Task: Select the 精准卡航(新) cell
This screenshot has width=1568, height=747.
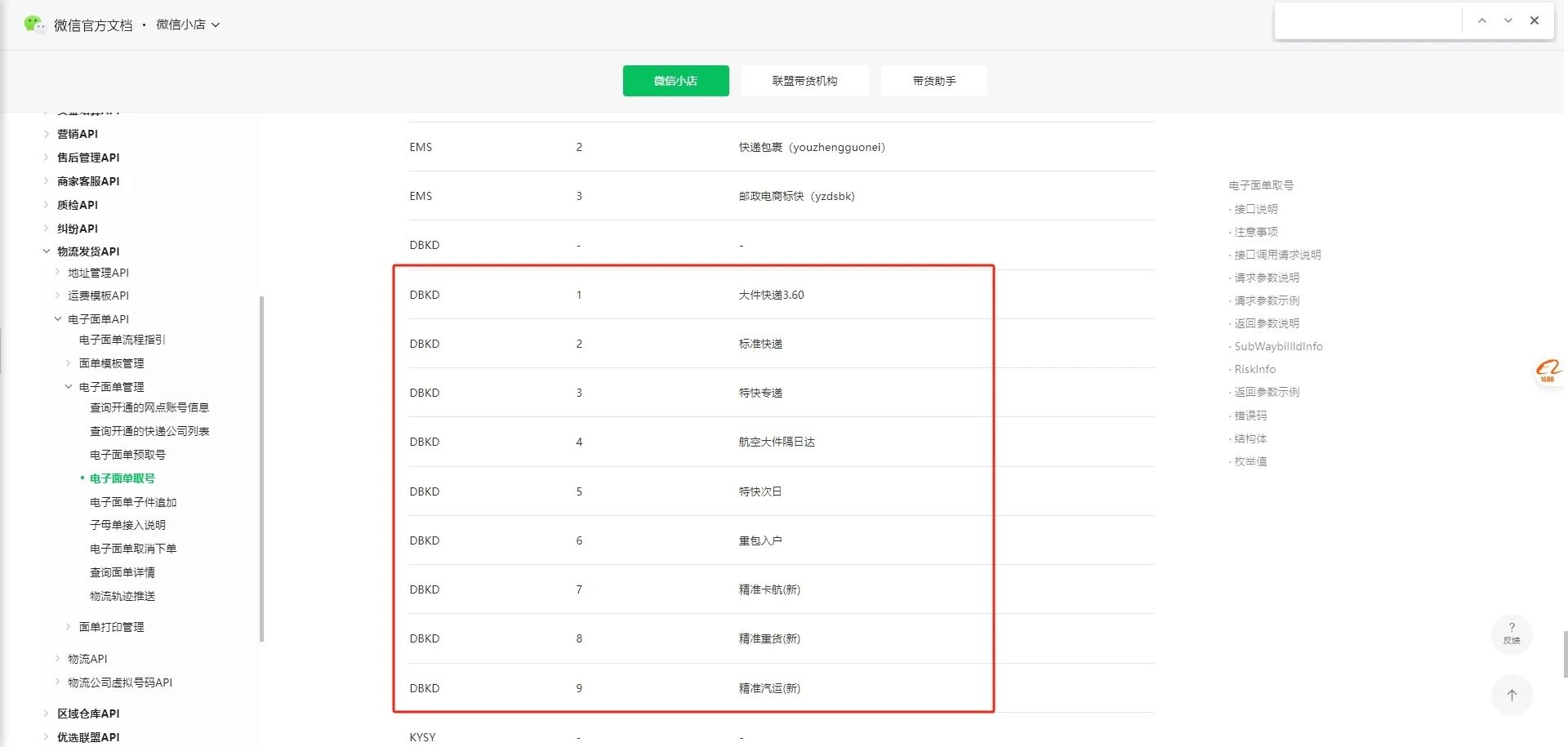Action: (x=769, y=589)
